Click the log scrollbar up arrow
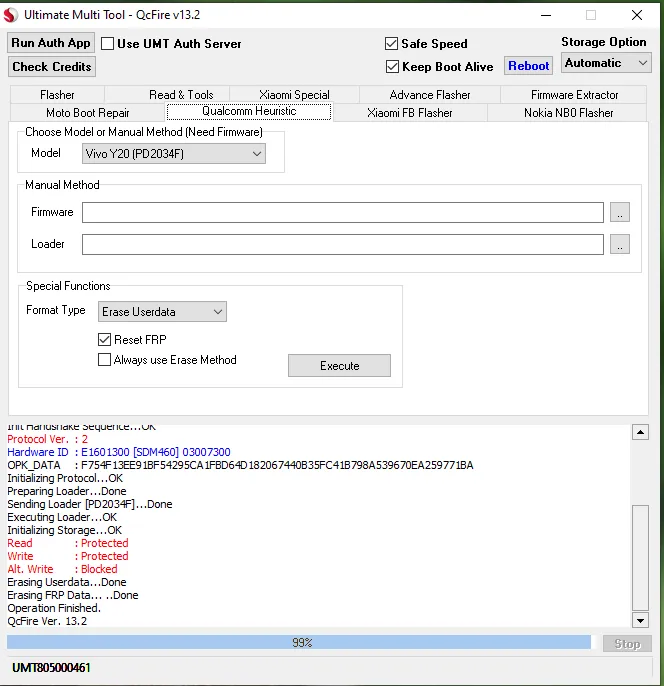 click(x=640, y=432)
